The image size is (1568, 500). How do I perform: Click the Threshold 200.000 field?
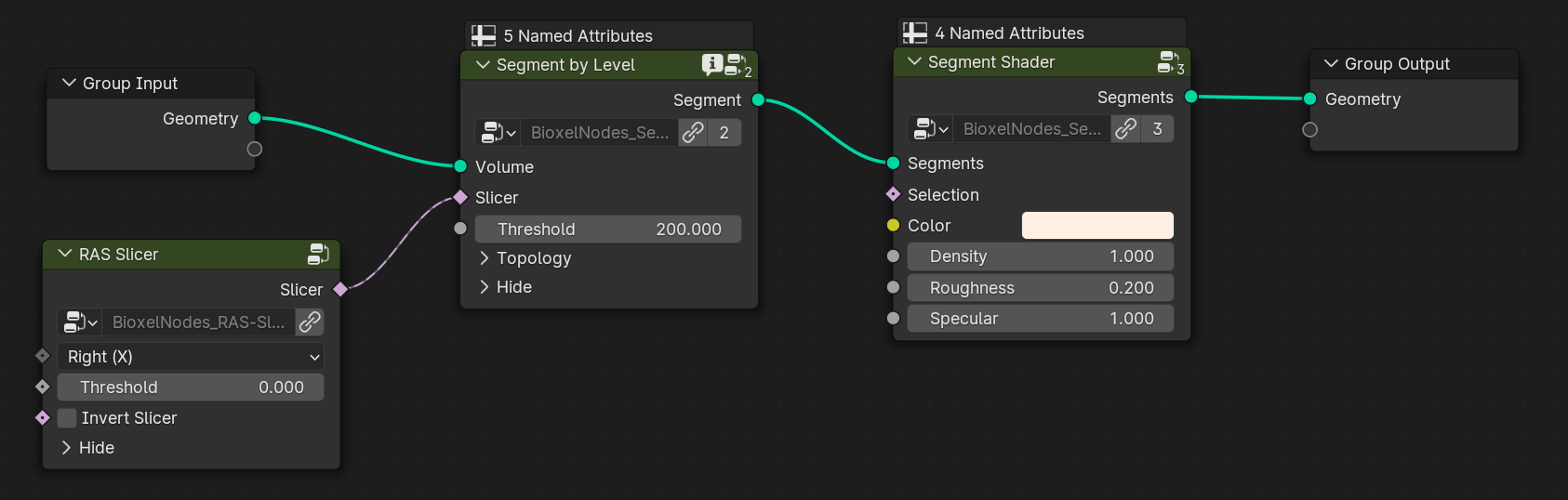pos(608,230)
